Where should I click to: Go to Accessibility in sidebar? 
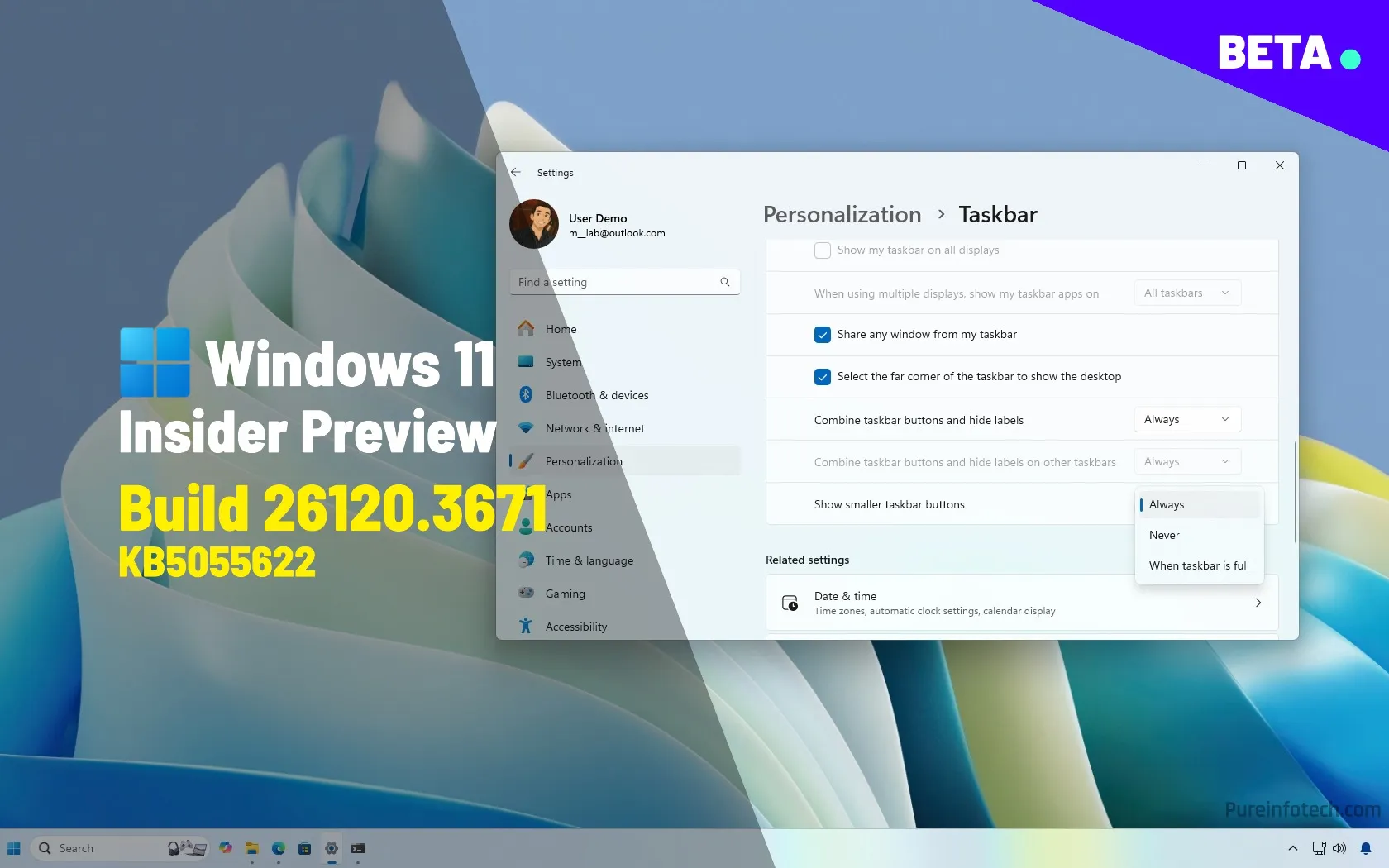(624, 626)
